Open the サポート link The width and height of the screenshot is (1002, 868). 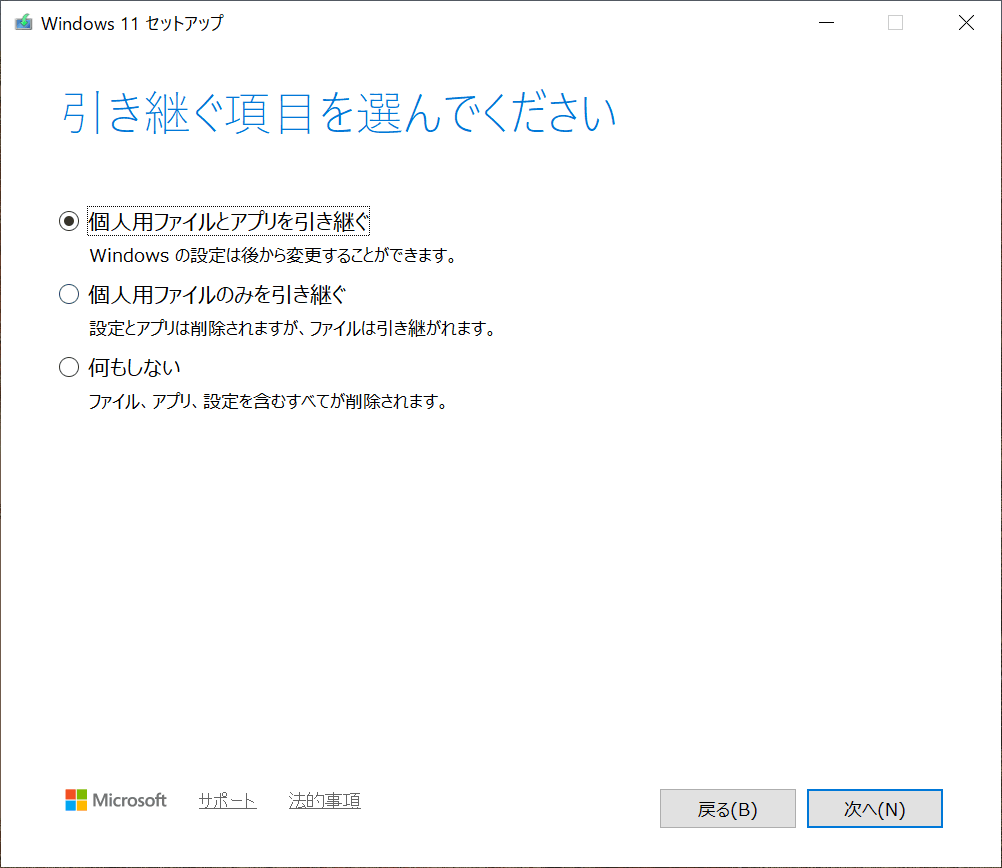coord(227,801)
